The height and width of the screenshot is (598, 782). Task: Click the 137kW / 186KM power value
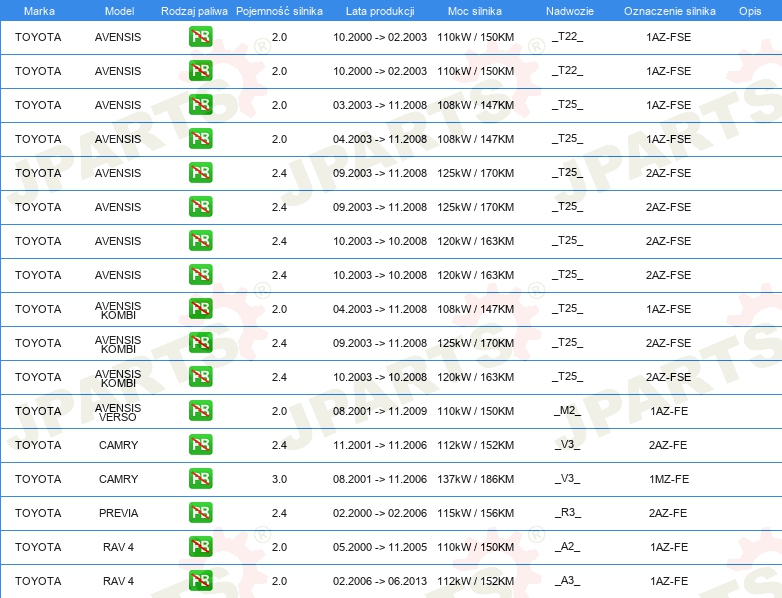475,479
